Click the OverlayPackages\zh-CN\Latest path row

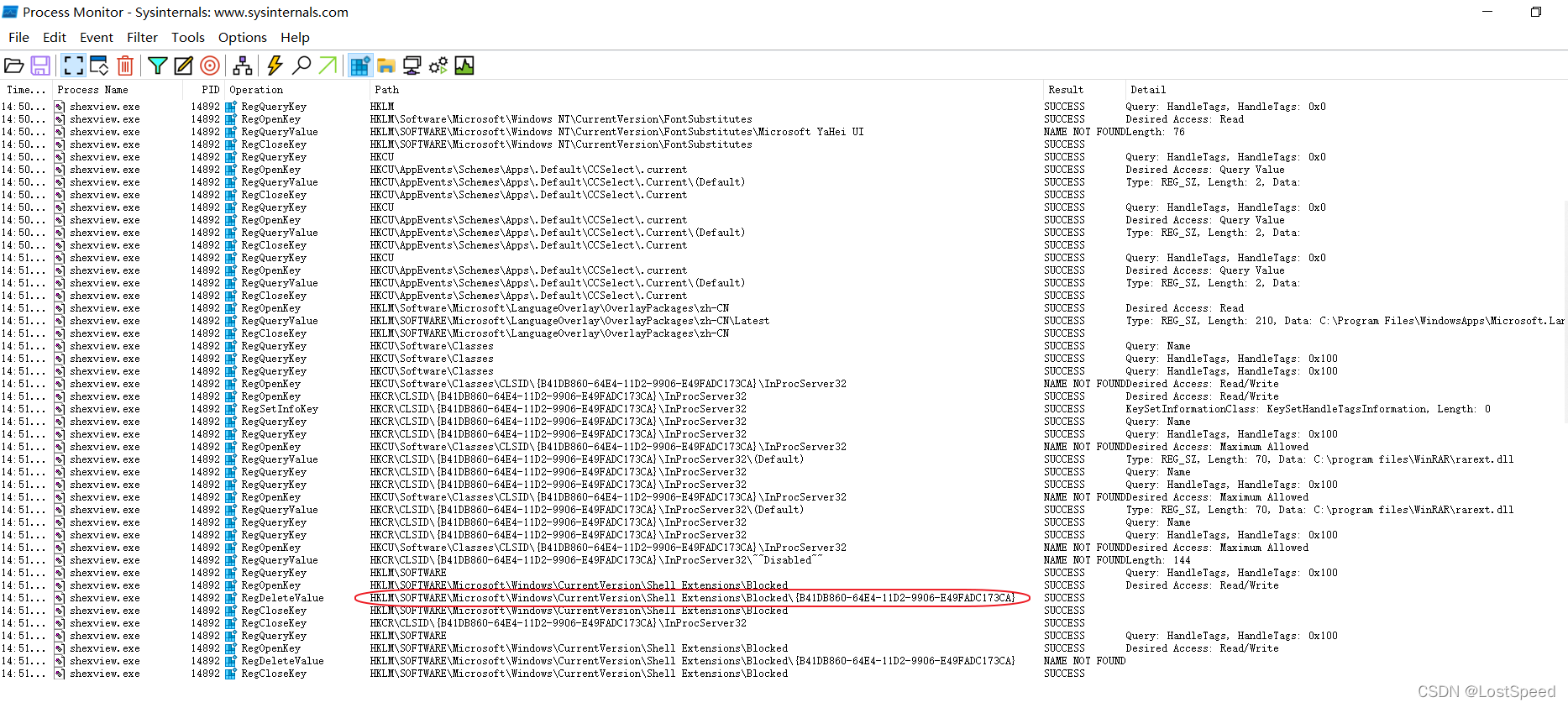(569, 321)
